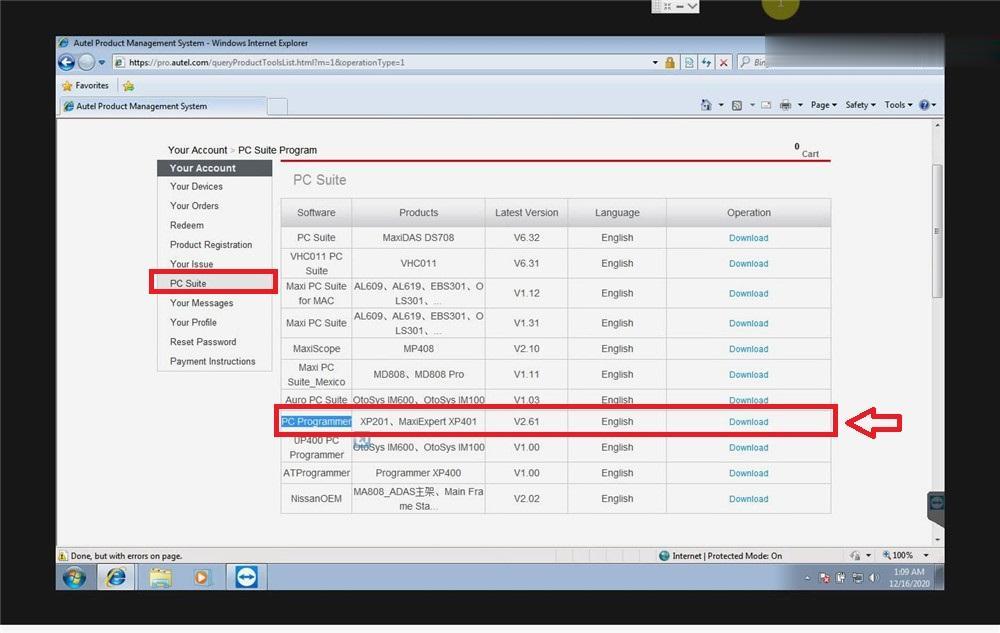Click the scroll up arrow of page scrollbar
This screenshot has height=633, width=1000.
[x=937, y=126]
